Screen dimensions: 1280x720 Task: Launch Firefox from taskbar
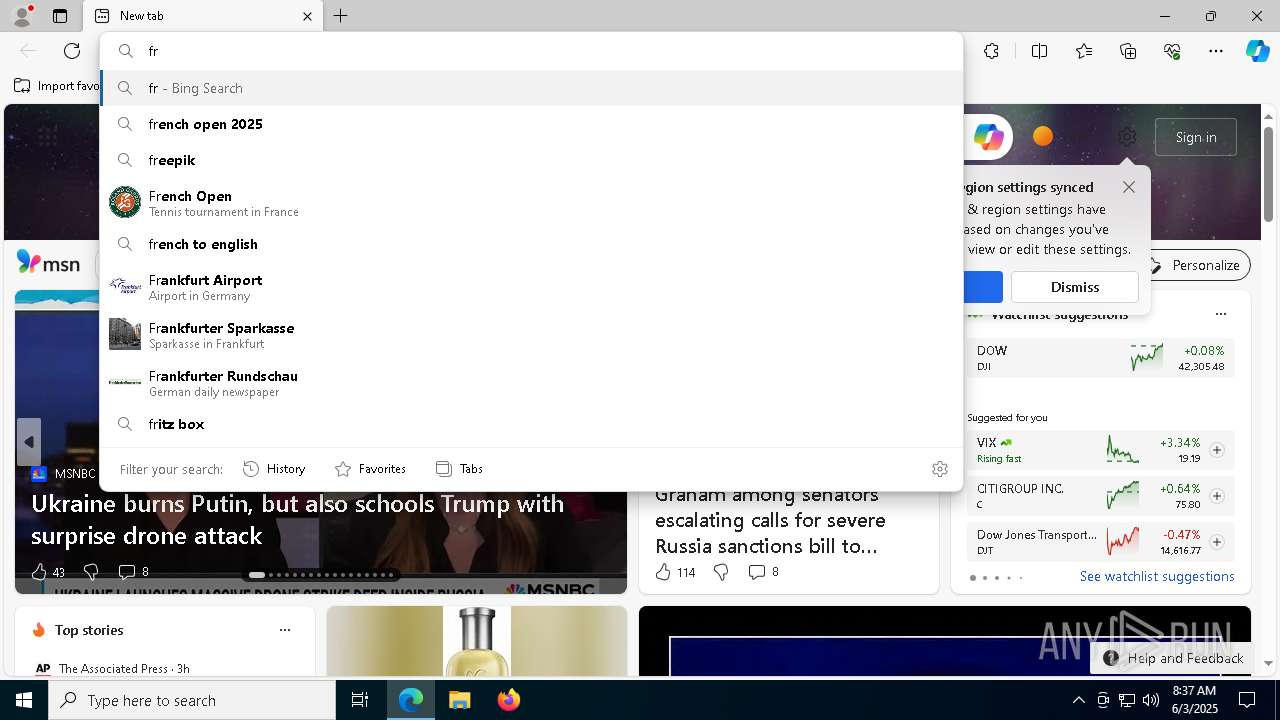click(508, 700)
